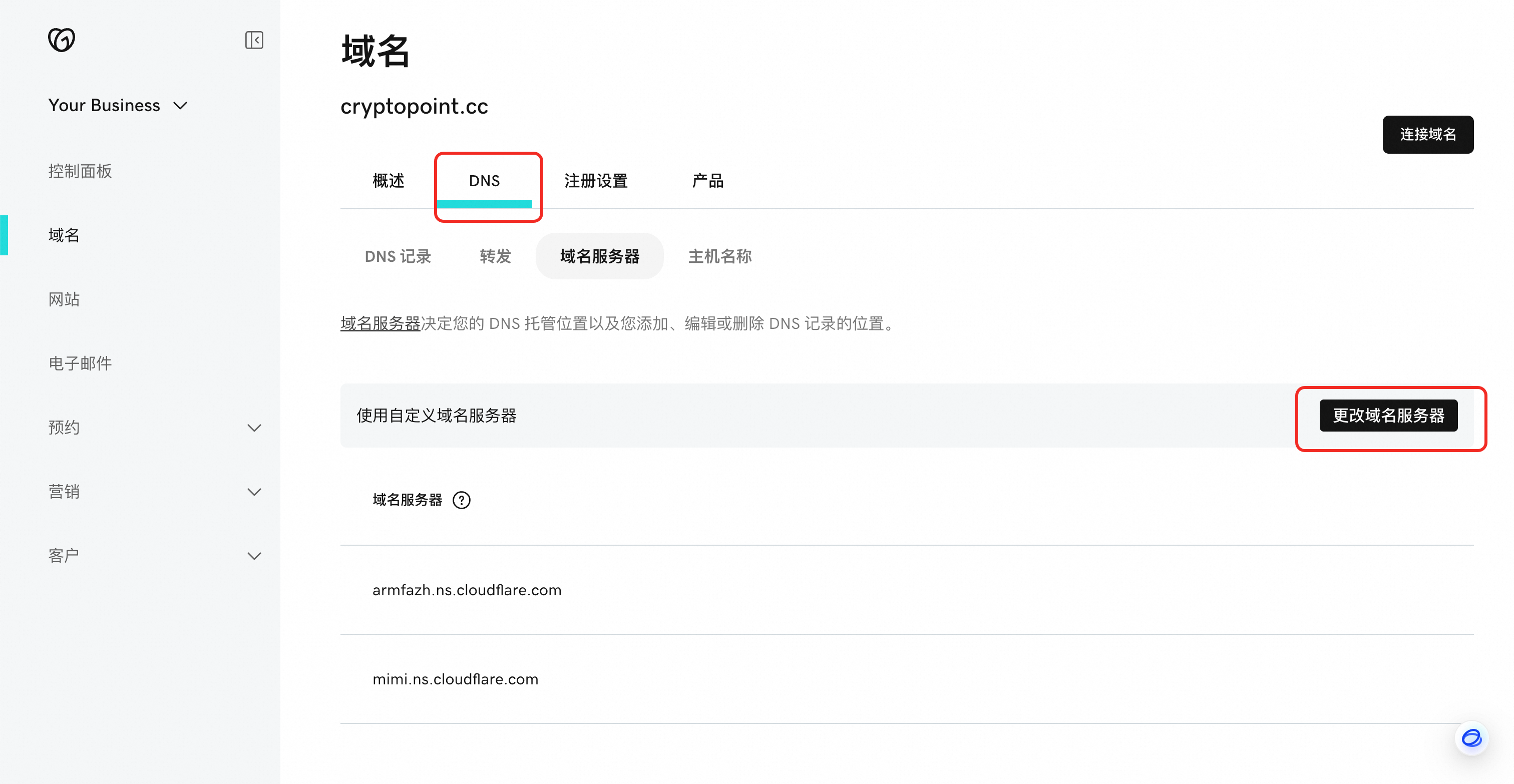Screen dimensions: 1514x784
Task: Expand the 营销 sidebar section
Action: pyautogui.click(x=254, y=492)
